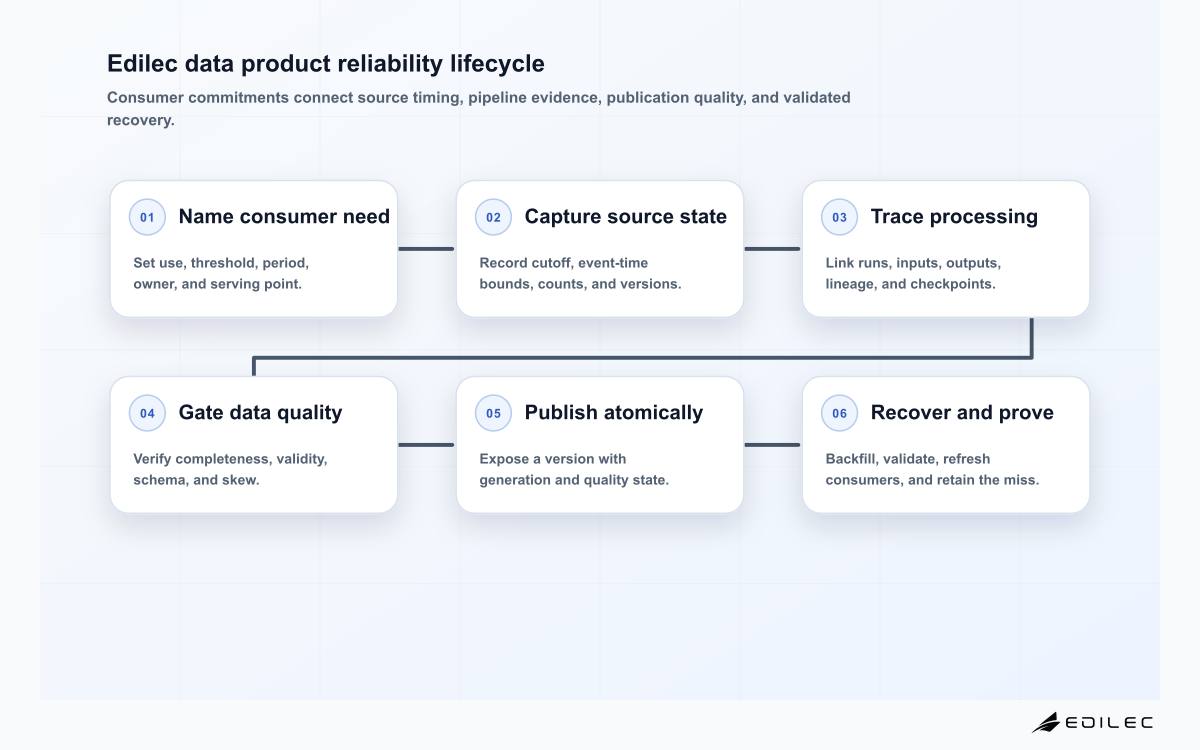The width and height of the screenshot is (1200, 750).
Task: Click text 'Expose a version with generation and quality state.'
Action: tap(574, 469)
